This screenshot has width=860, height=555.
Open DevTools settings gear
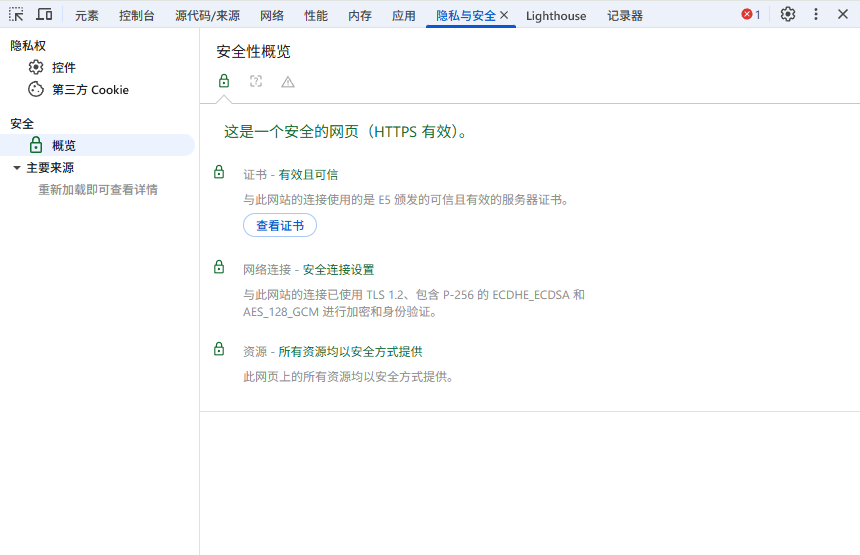pyautogui.click(x=788, y=14)
